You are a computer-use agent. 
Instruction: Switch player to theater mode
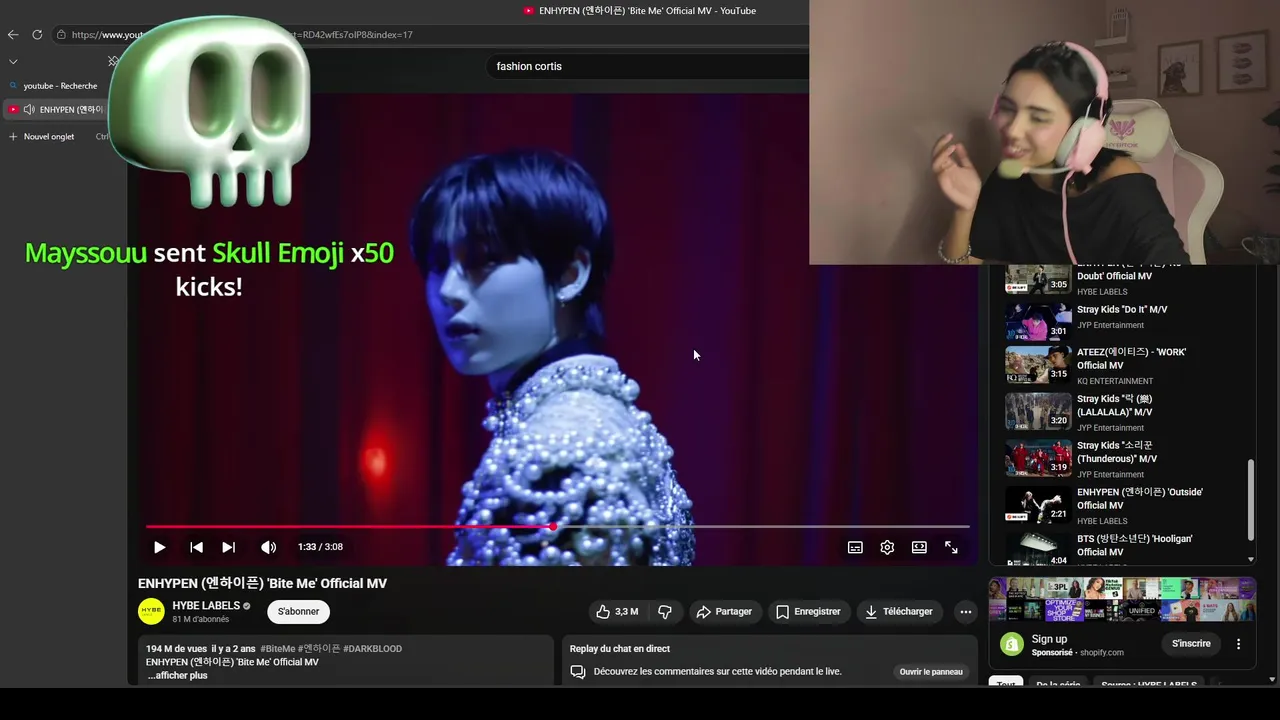coord(919,547)
